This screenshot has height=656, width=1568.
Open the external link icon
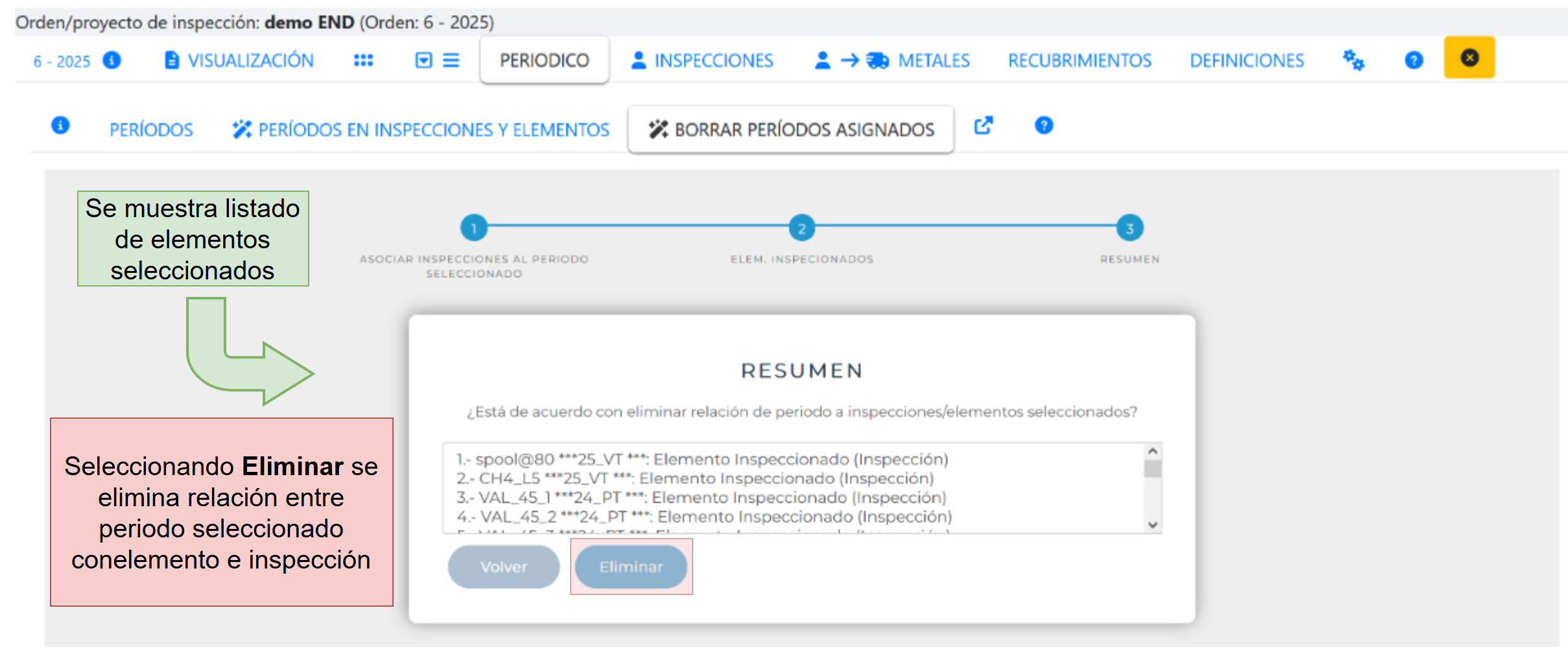tap(983, 125)
